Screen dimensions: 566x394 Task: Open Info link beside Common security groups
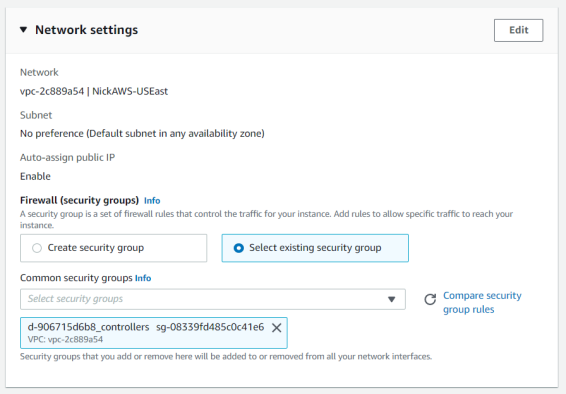(x=143, y=278)
